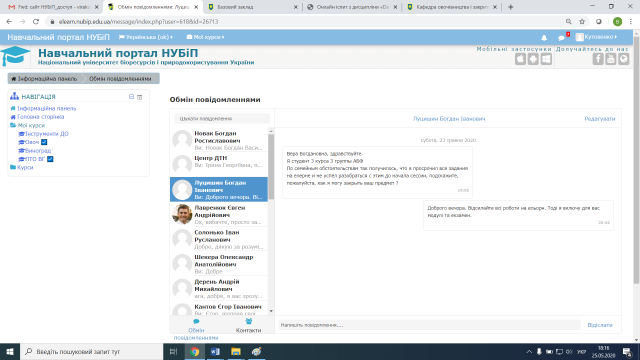
Task: Open the notifications bell icon
Action: 544,38
